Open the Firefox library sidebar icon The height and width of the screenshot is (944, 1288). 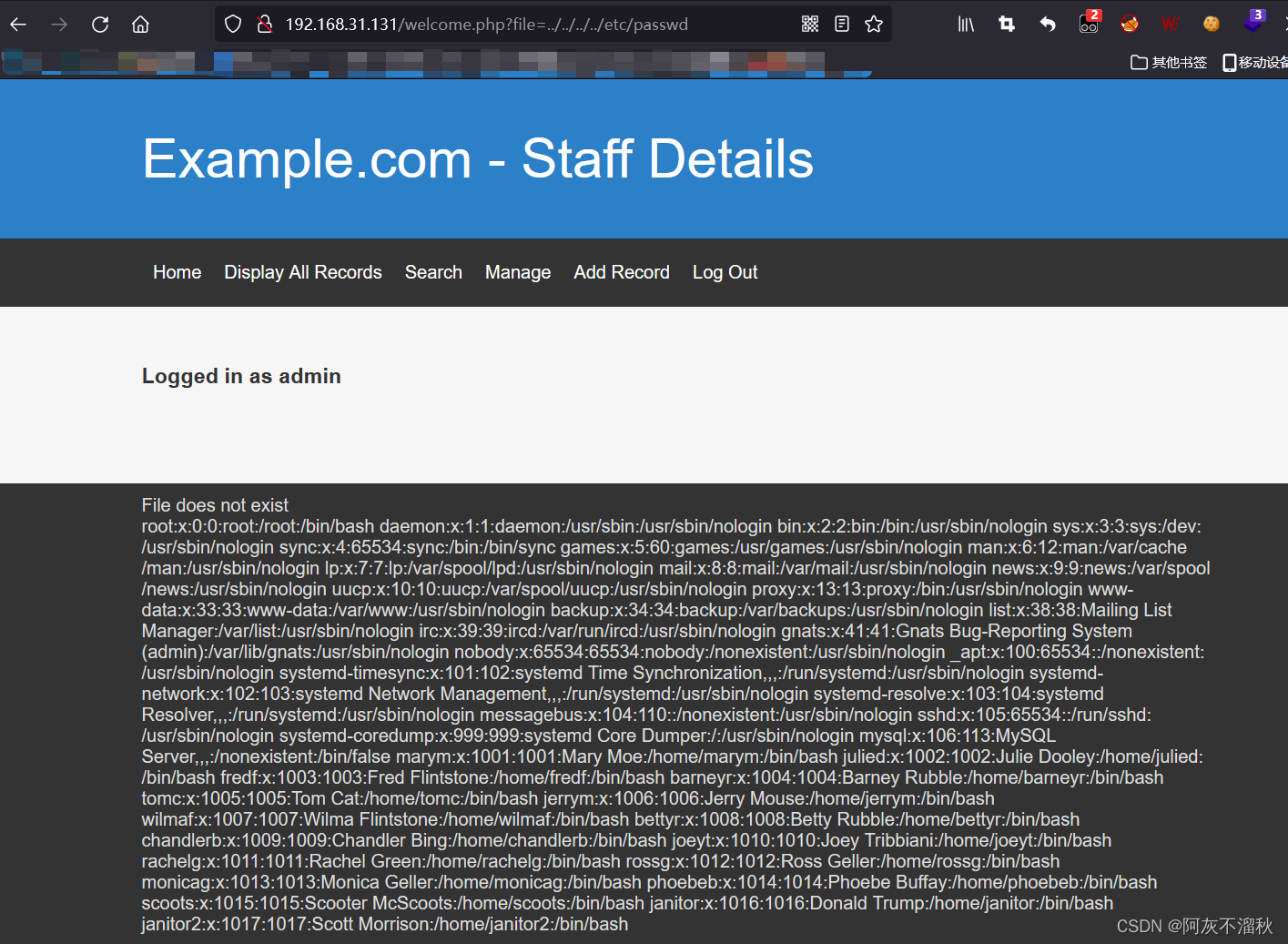pos(965,24)
